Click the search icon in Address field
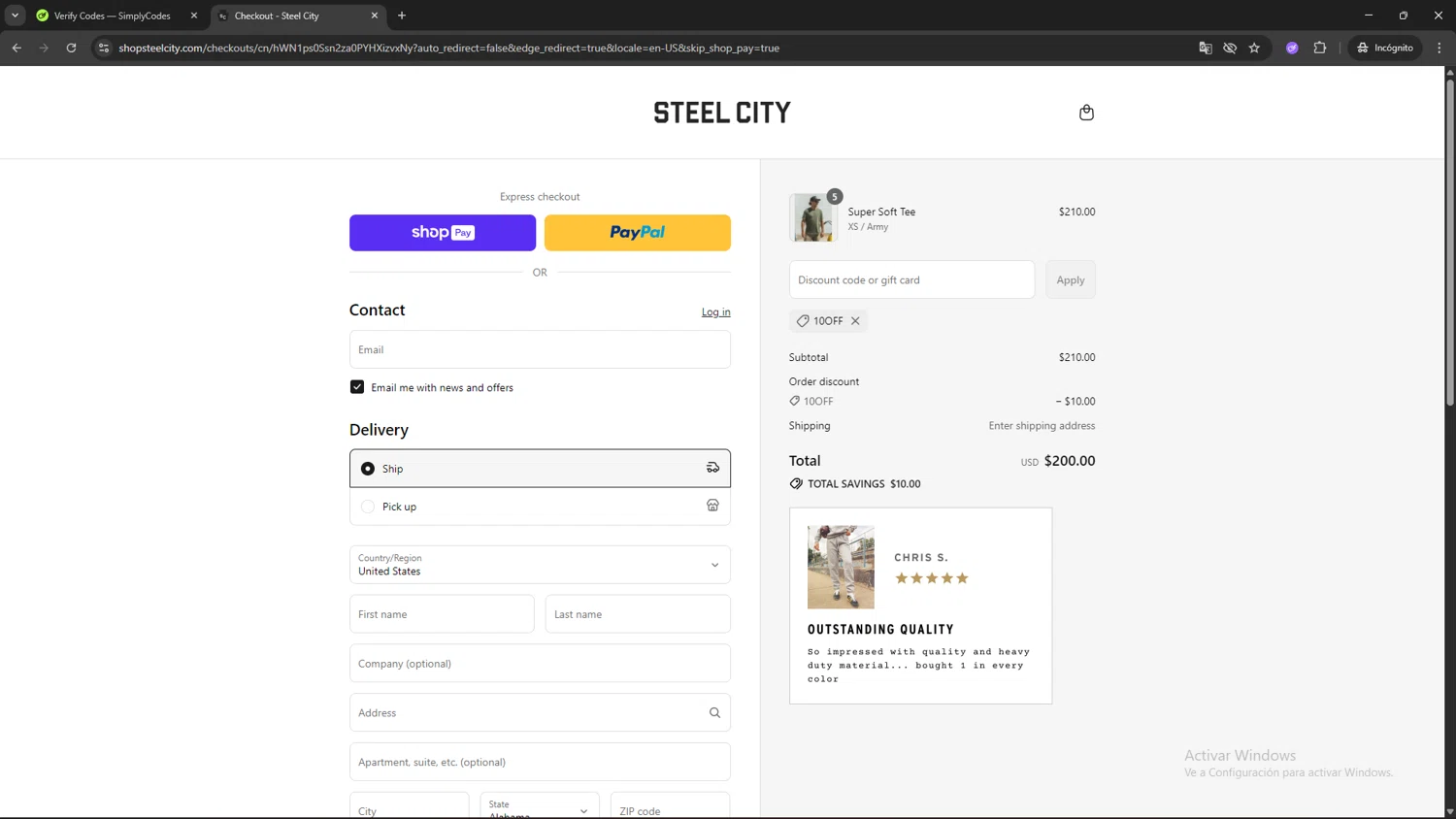This screenshot has width=1456, height=819. click(714, 712)
